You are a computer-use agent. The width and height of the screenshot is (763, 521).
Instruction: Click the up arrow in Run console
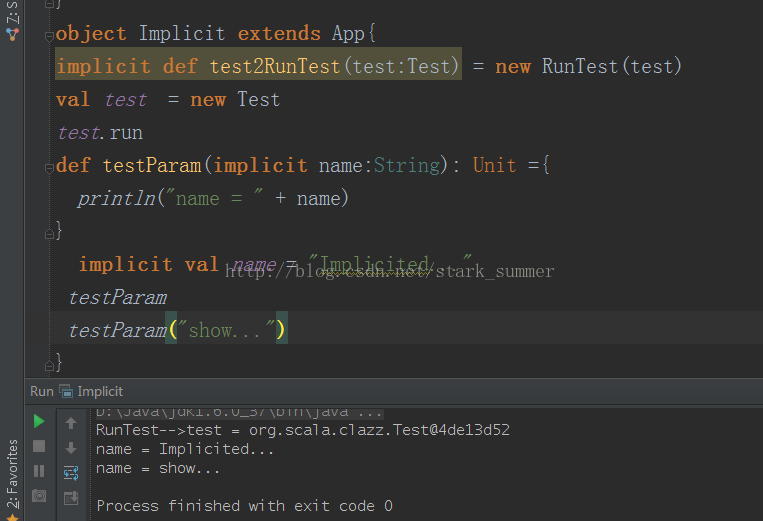pyautogui.click(x=71, y=423)
